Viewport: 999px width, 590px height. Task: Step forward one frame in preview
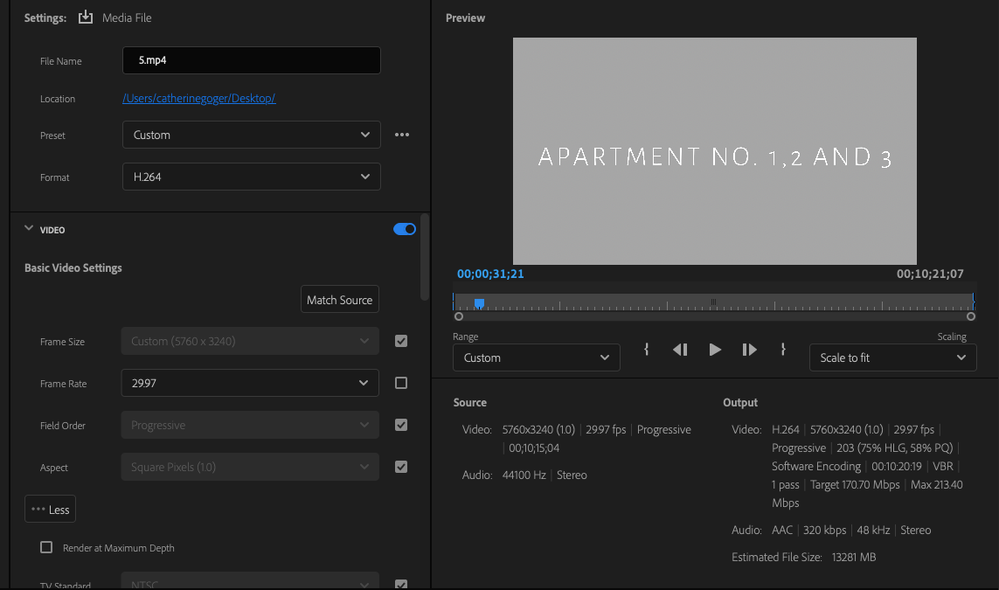coord(749,349)
